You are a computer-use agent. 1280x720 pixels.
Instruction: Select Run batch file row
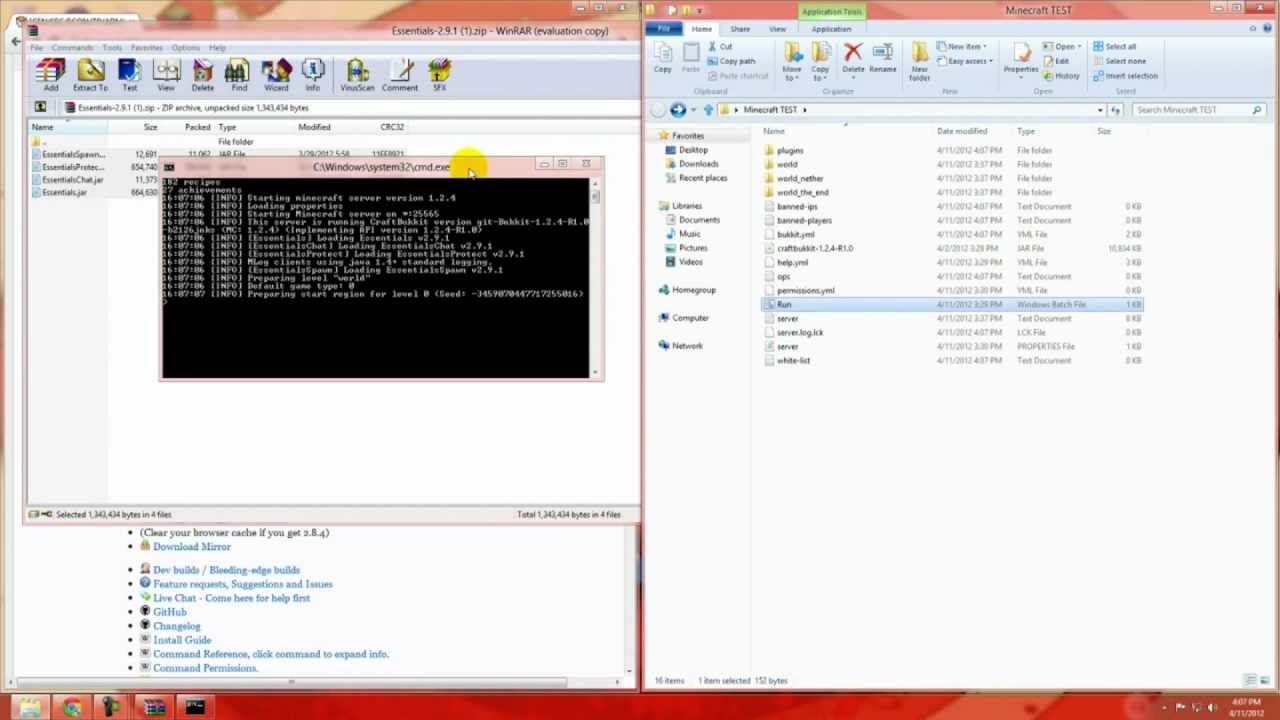(x=953, y=304)
